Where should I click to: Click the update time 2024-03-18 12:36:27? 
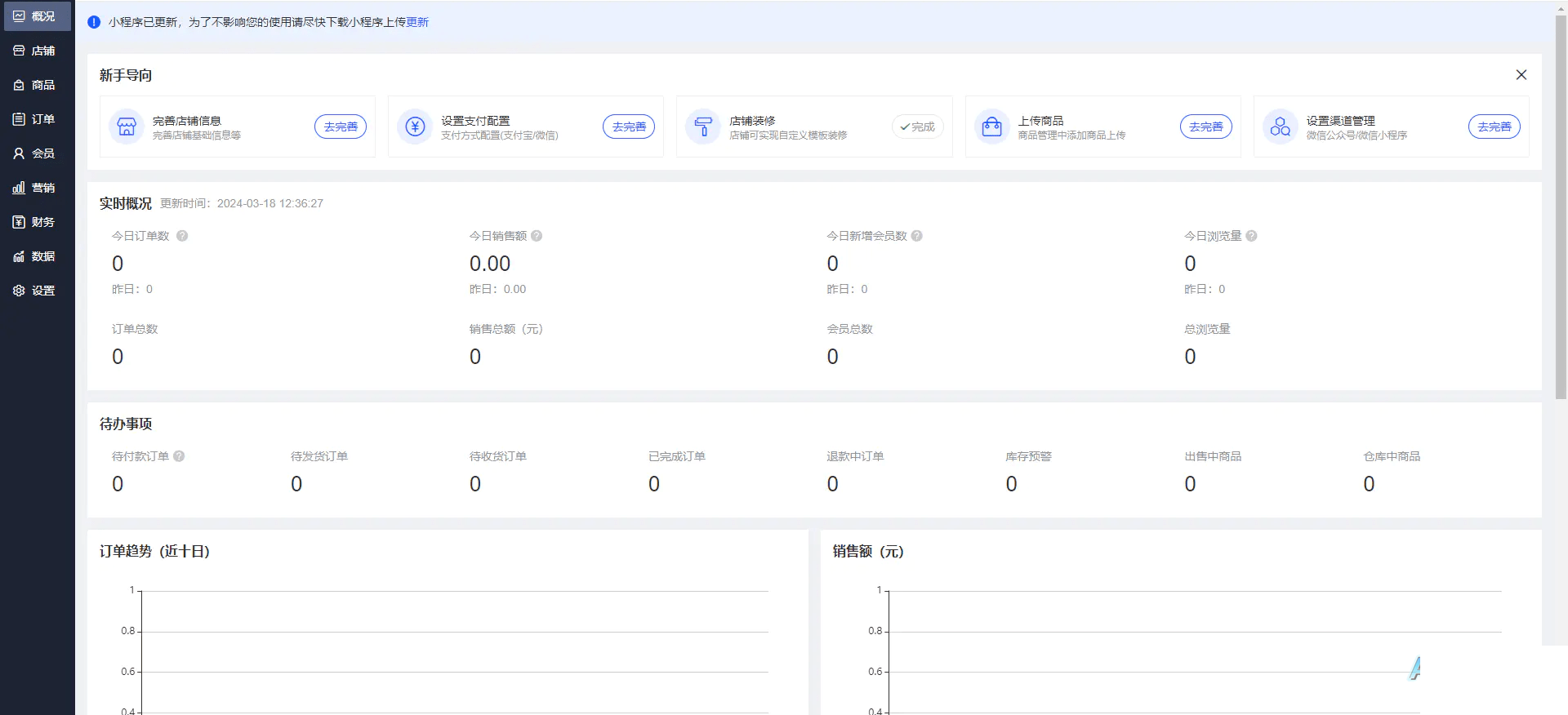click(270, 203)
